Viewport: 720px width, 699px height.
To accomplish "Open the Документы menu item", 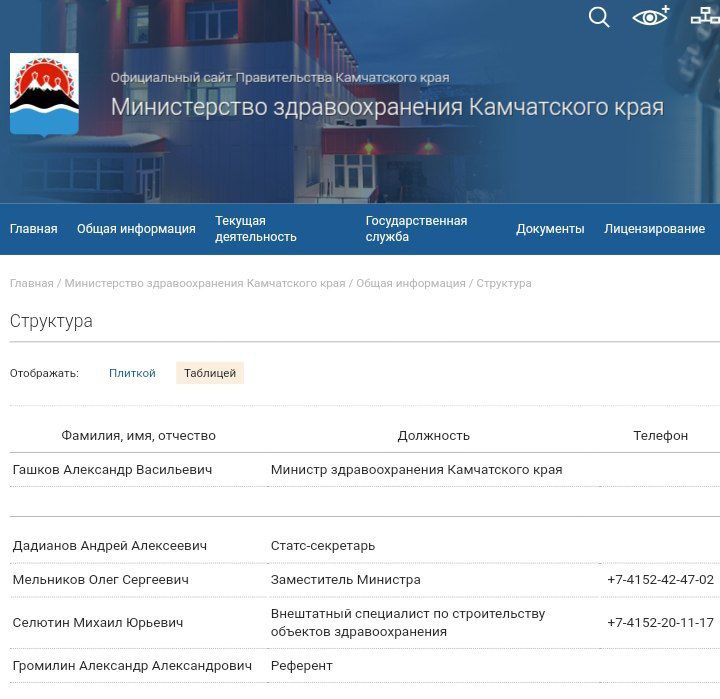I will (x=550, y=229).
